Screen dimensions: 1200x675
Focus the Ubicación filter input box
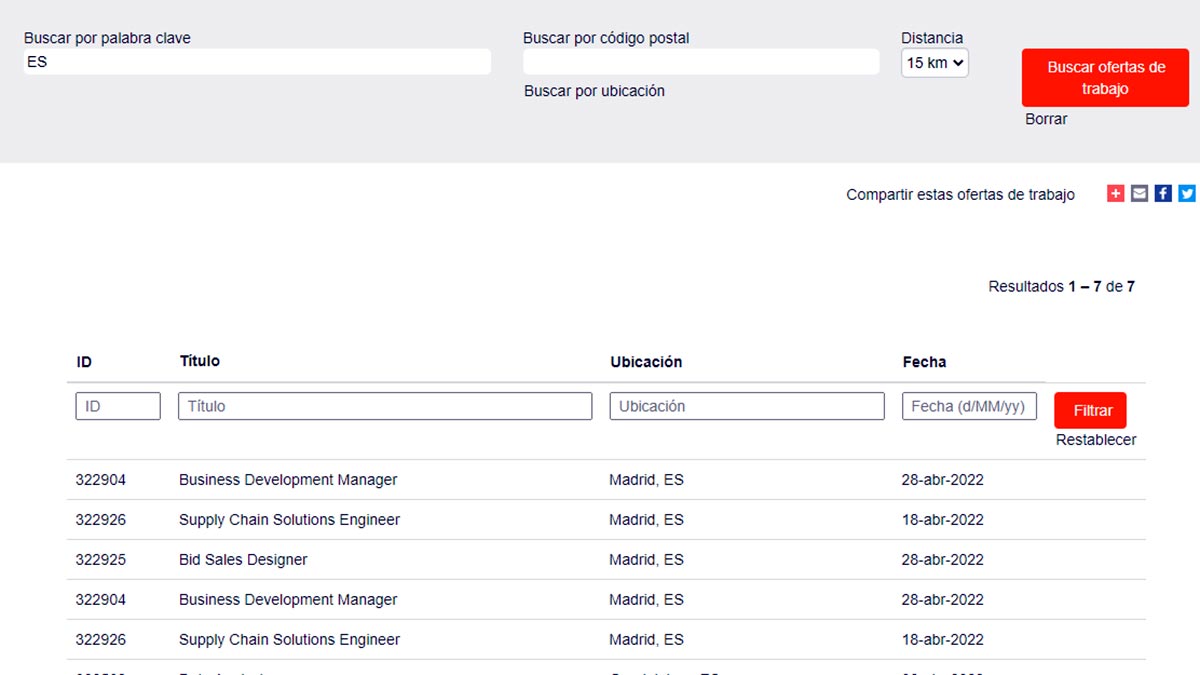(x=747, y=406)
